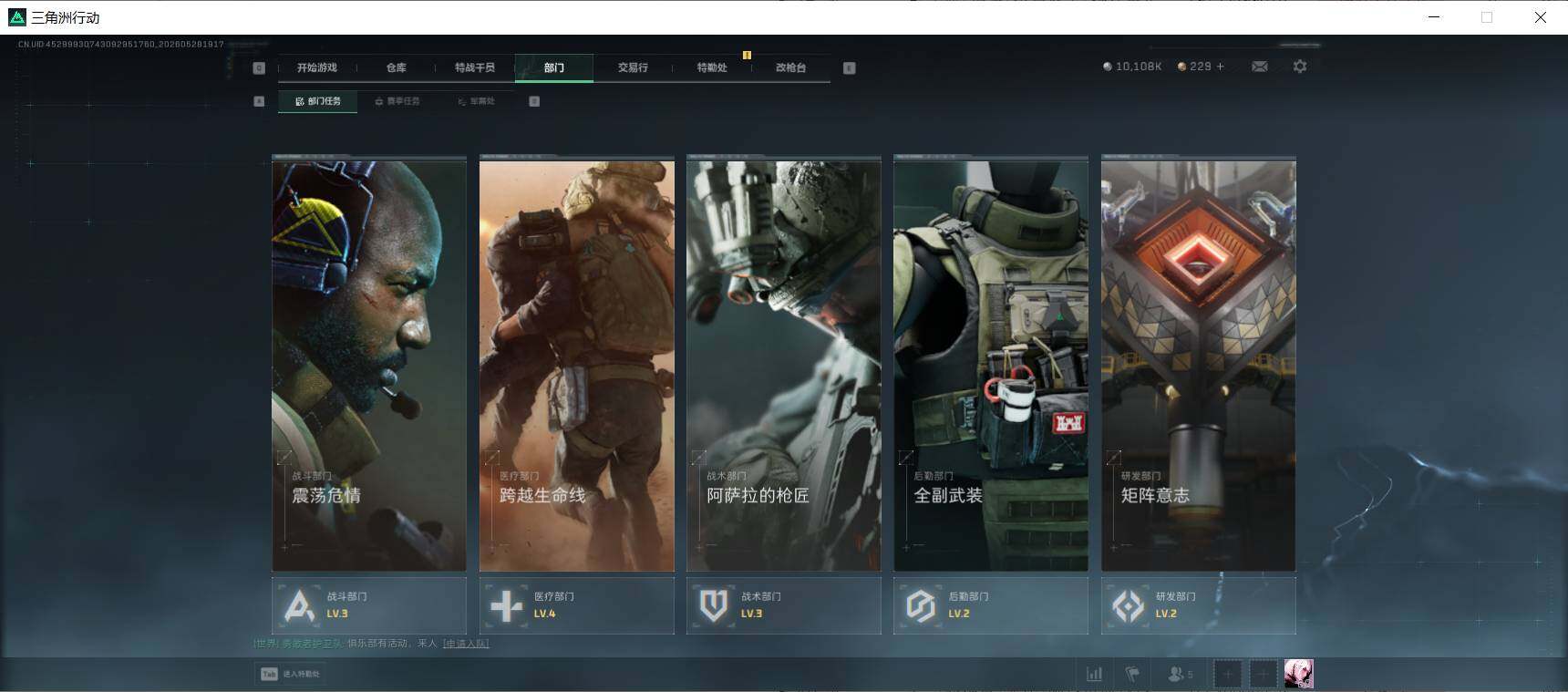Click the 研发部门 diamond emblem icon
The width and height of the screenshot is (1568, 692).
[1129, 605]
